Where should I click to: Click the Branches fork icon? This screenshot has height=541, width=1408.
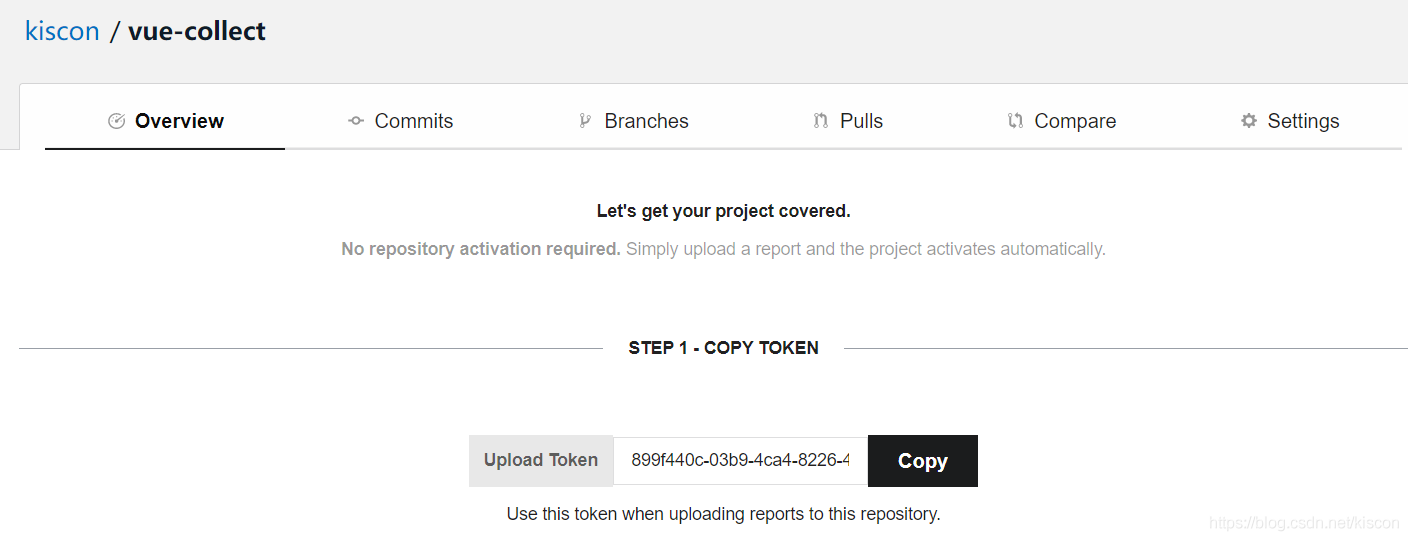pyautogui.click(x=585, y=121)
